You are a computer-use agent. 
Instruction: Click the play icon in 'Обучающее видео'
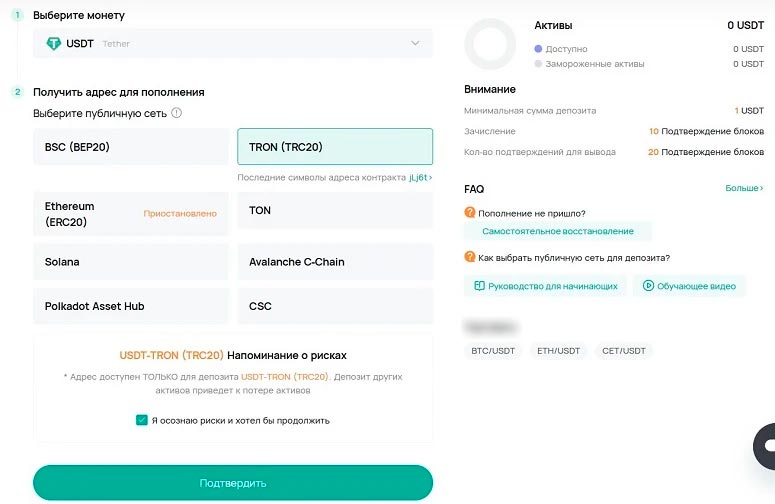[648, 286]
